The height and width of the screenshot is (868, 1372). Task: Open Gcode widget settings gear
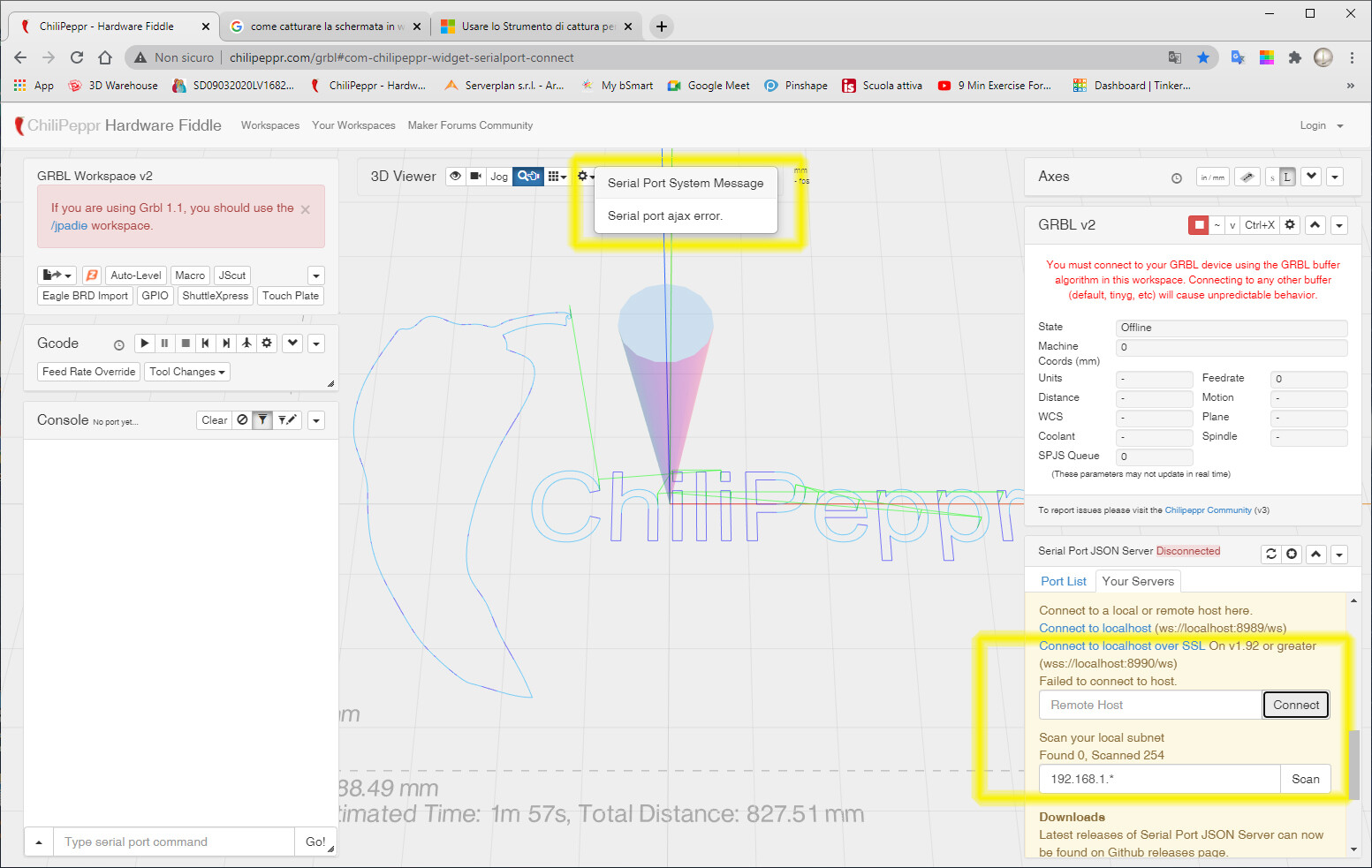pos(267,343)
